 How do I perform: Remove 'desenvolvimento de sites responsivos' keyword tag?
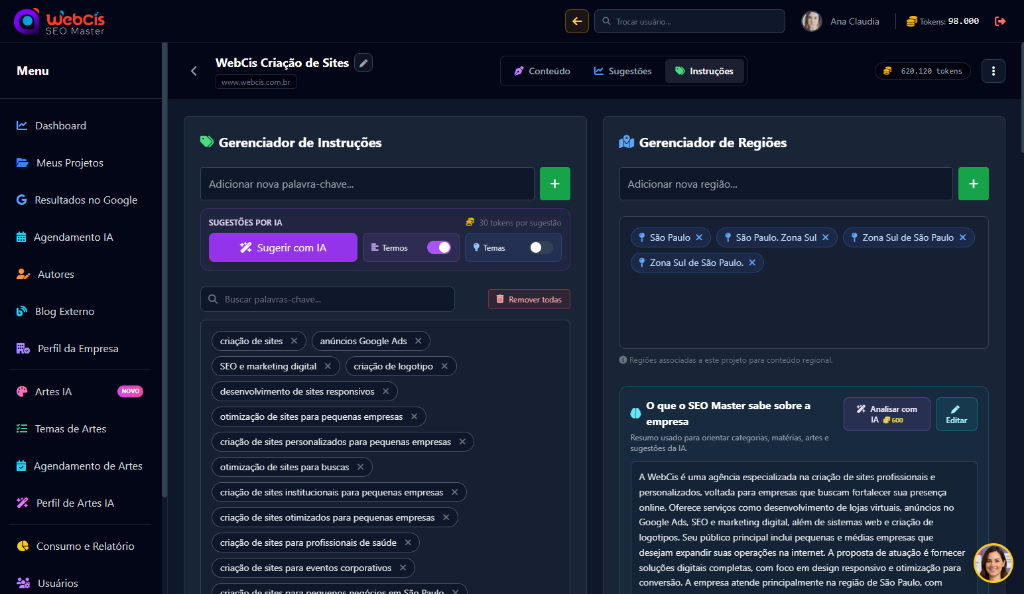[x=385, y=392]
